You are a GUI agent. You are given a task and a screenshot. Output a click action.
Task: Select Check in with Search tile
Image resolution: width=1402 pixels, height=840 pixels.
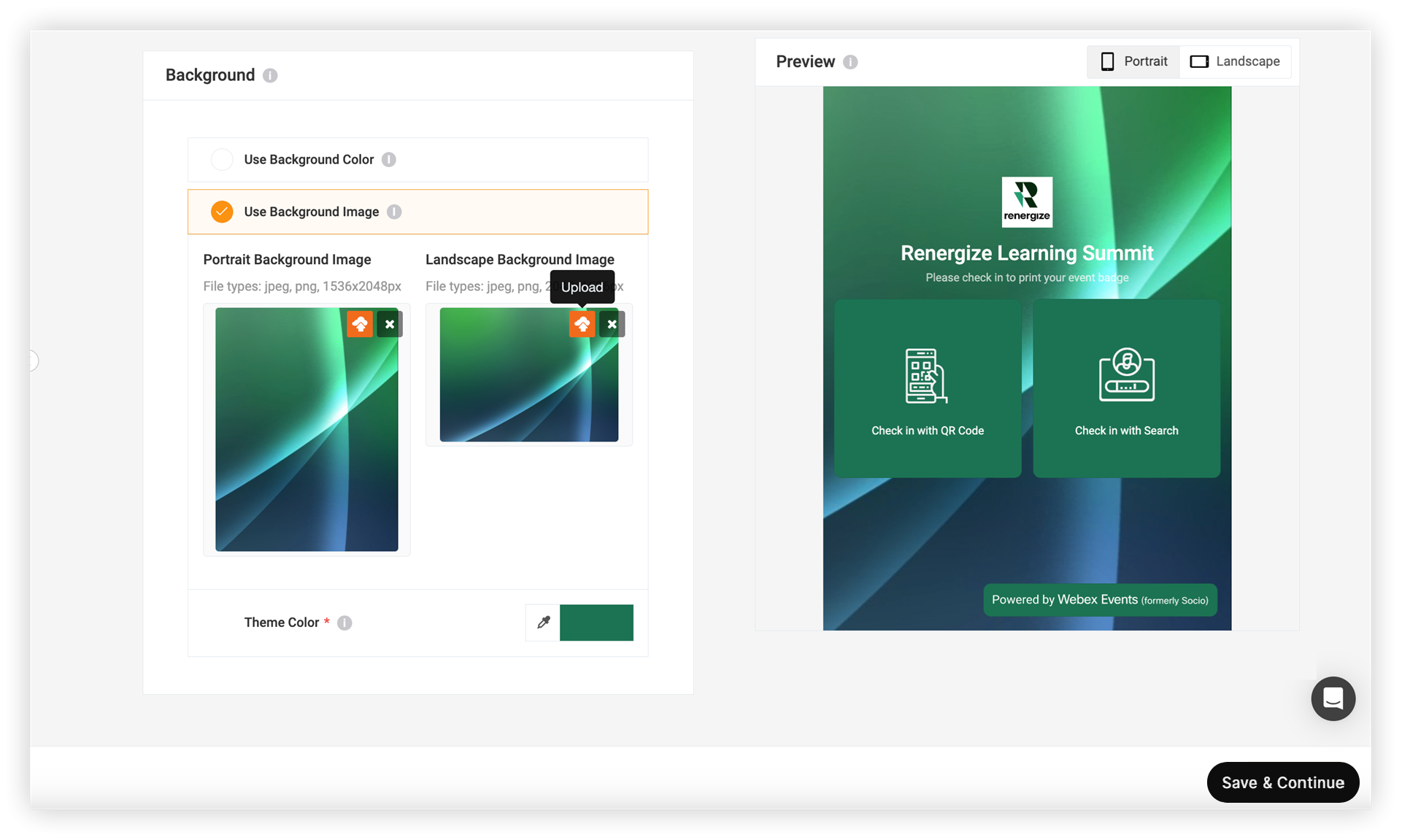(1126, 388)
